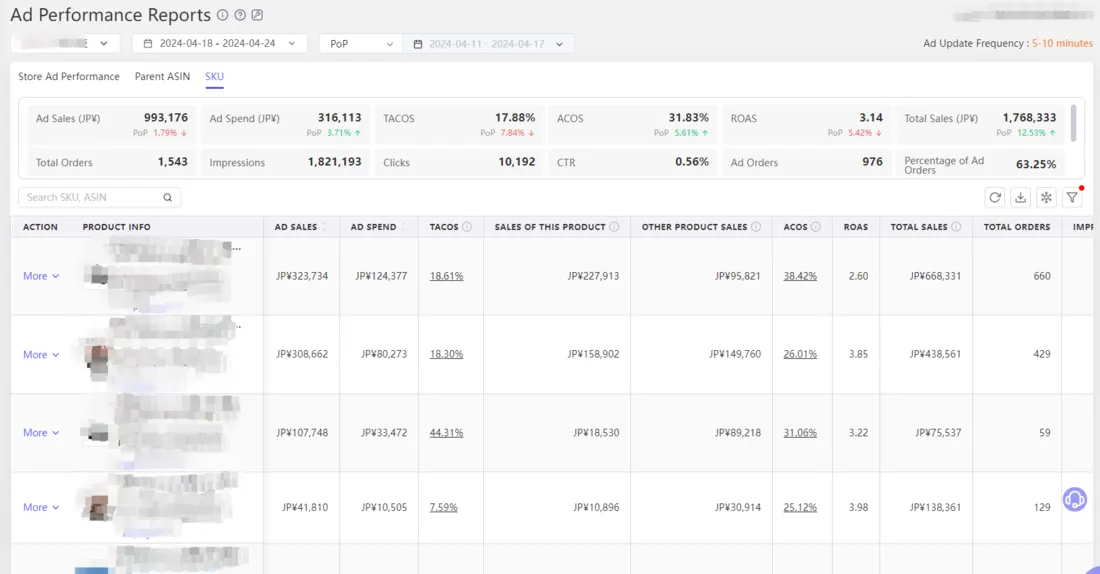Open the 2024-04-11 - 2024-04-17 comparison dropdown
The height and width of the screenshot is (574, 1100).
(x=488, y=44)
